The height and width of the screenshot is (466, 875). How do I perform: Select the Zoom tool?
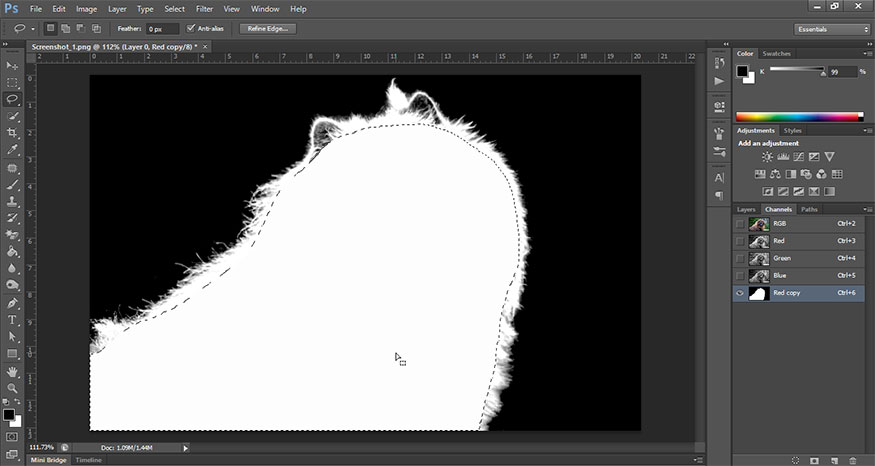[12, 388]
